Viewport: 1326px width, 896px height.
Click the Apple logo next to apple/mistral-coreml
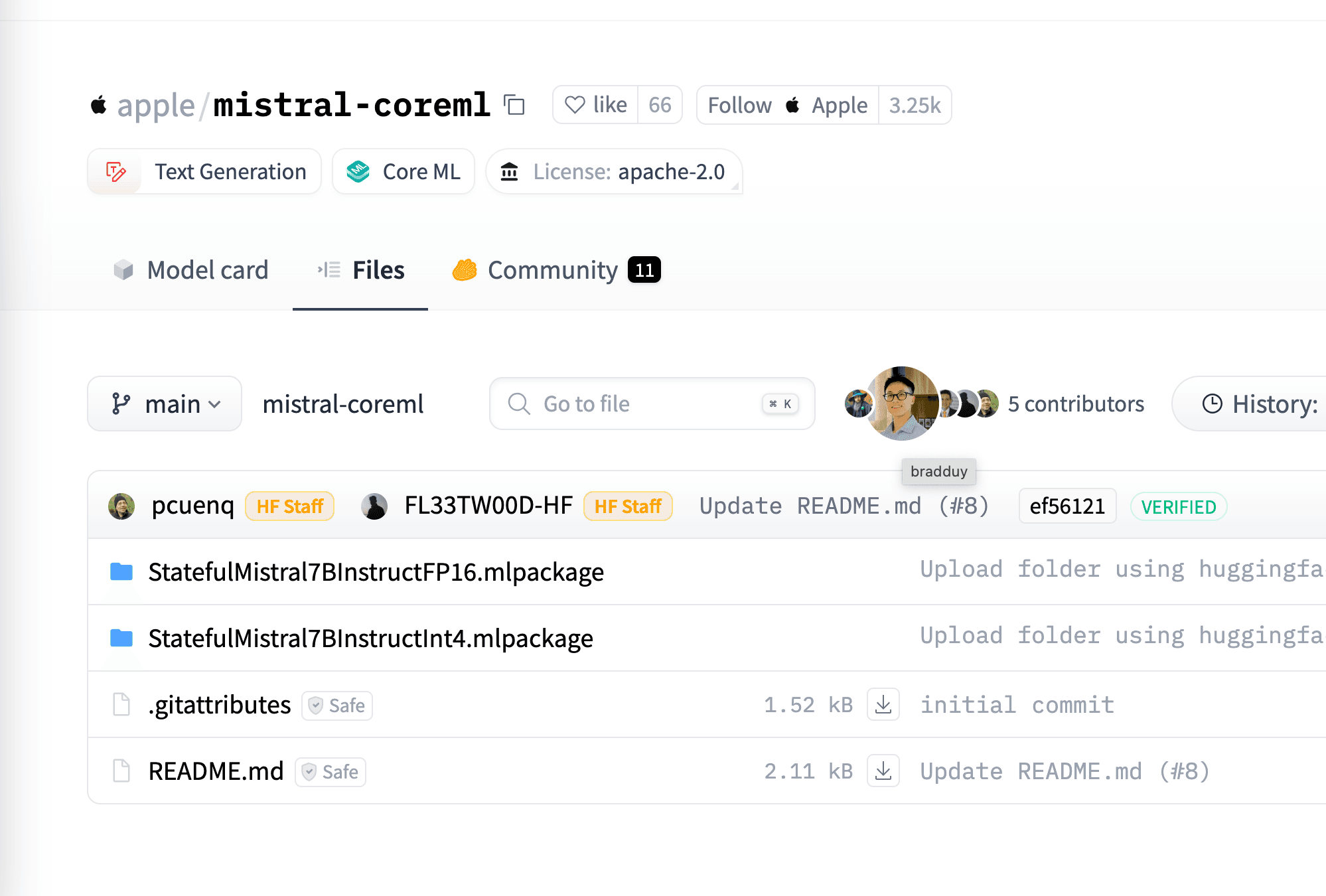pos(99,105)
